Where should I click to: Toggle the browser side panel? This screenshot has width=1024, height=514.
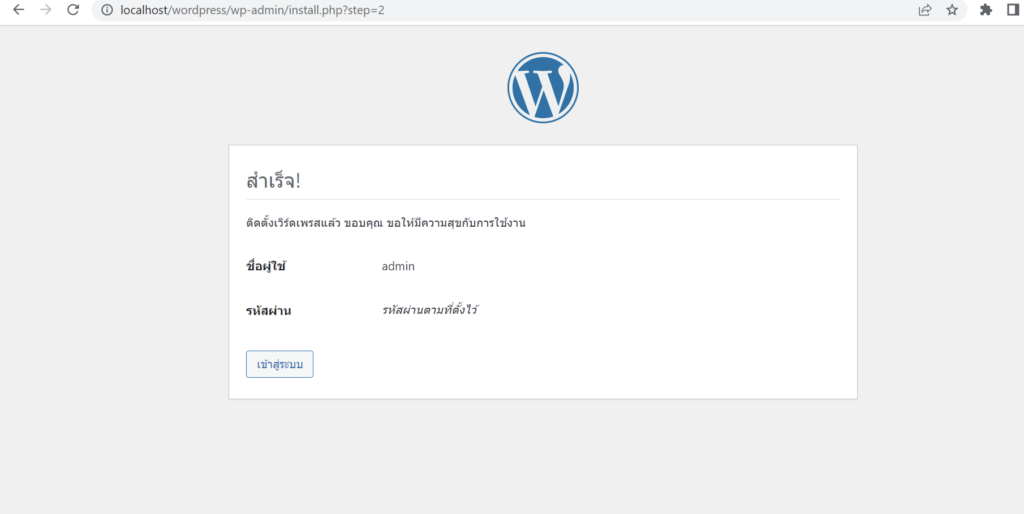[x=1012, y=10]
